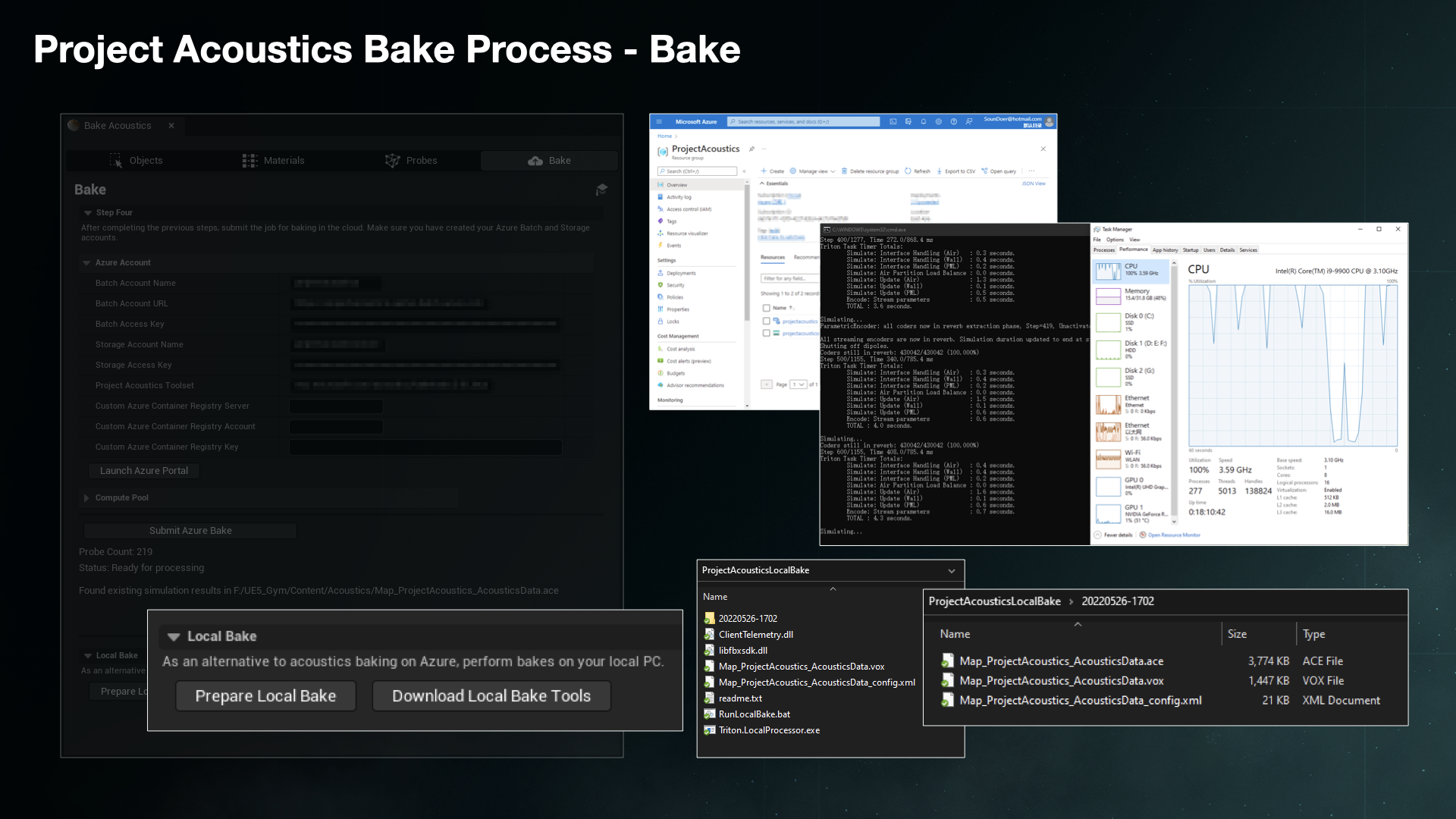
Task: Click Open query in Azure toolbar
Action: coord(999,171)
